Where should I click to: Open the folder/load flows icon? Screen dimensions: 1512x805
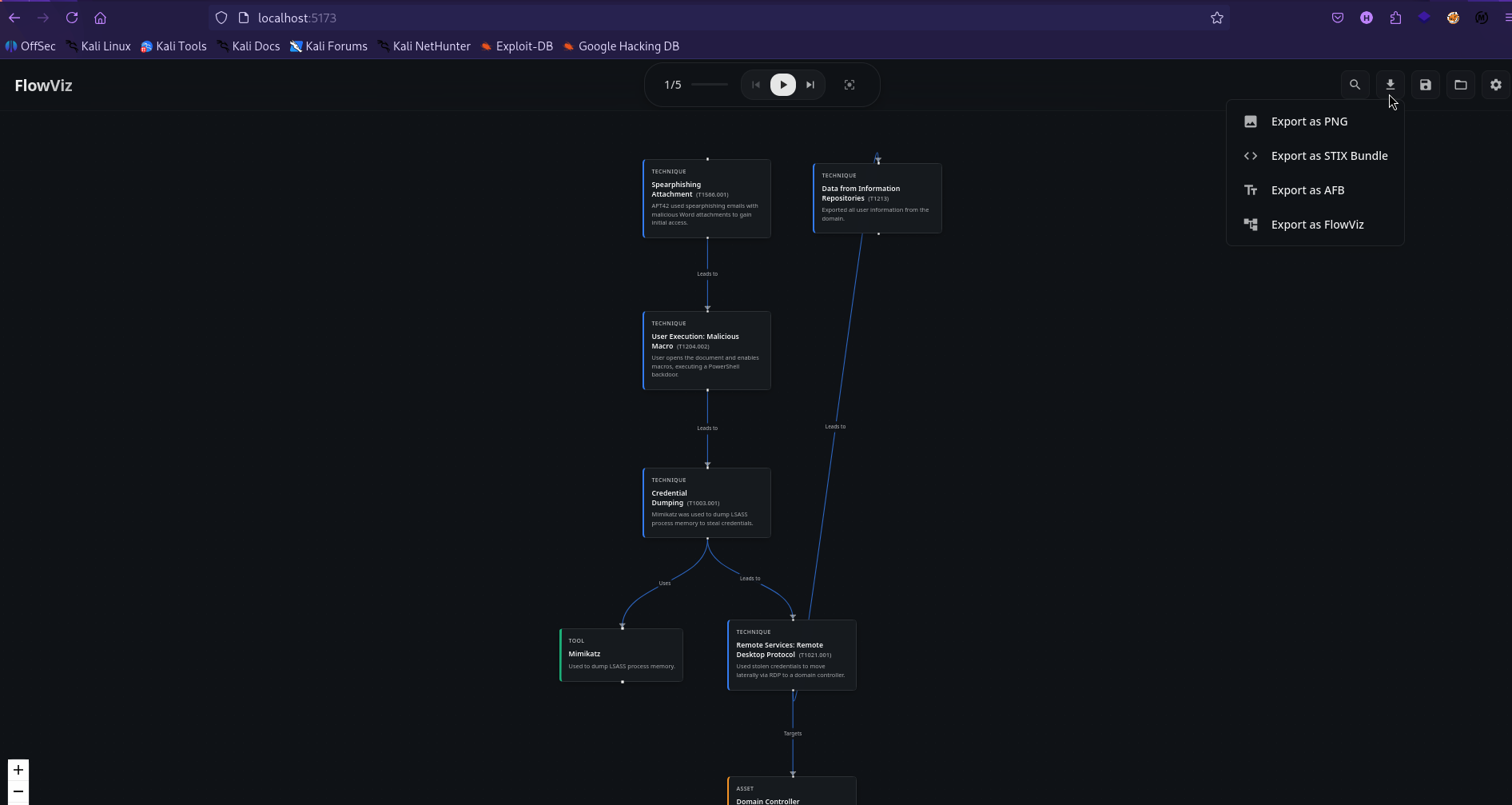click(1460, 85)
